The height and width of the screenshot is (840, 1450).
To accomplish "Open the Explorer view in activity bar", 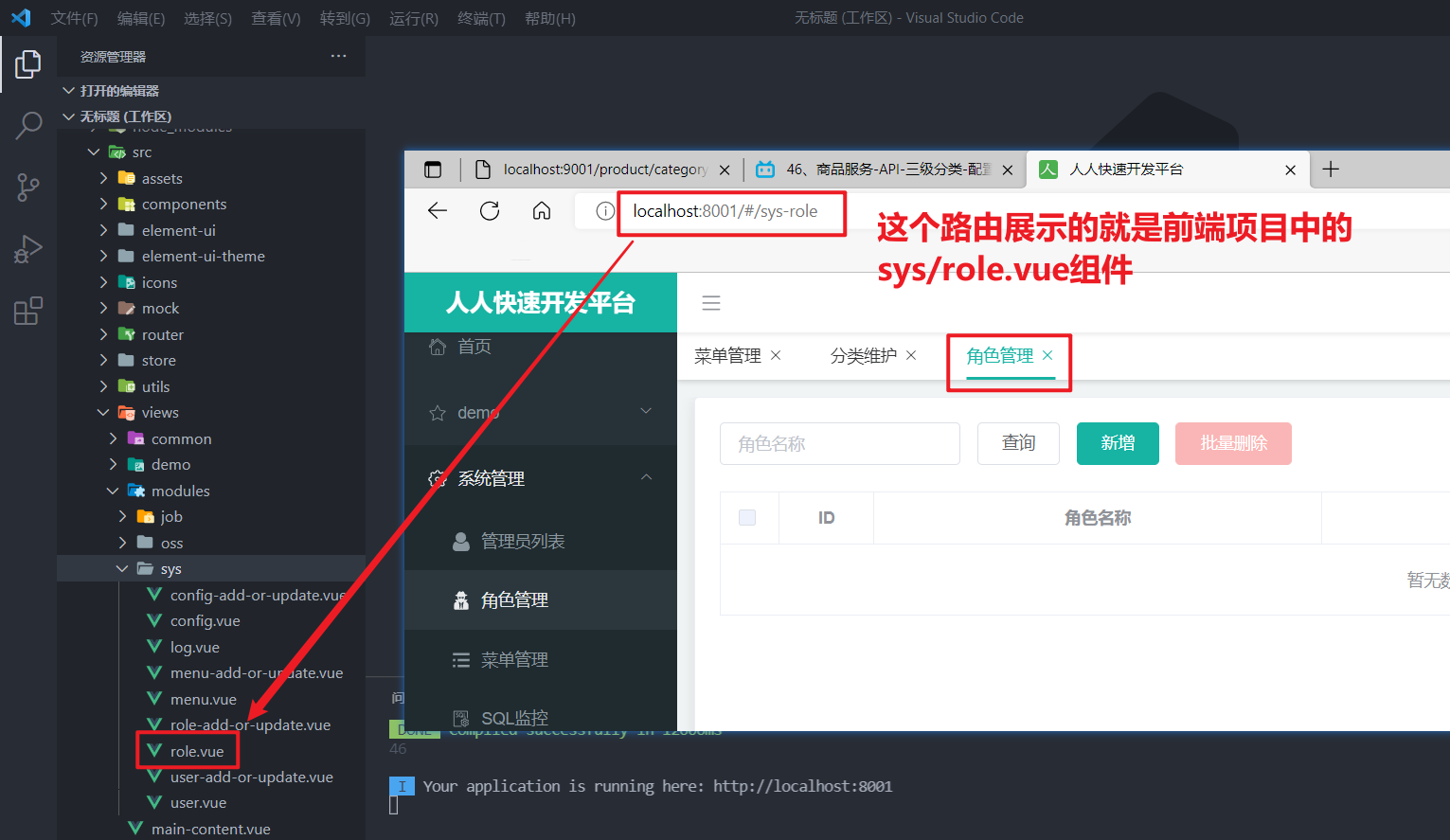I will [28, 64].
